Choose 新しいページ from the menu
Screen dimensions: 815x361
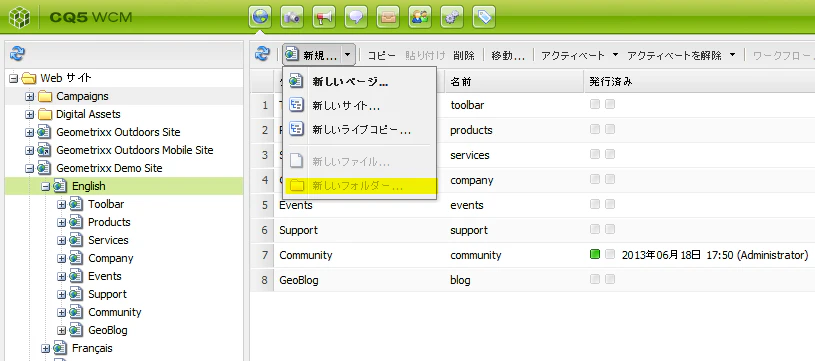click(359, 81)
